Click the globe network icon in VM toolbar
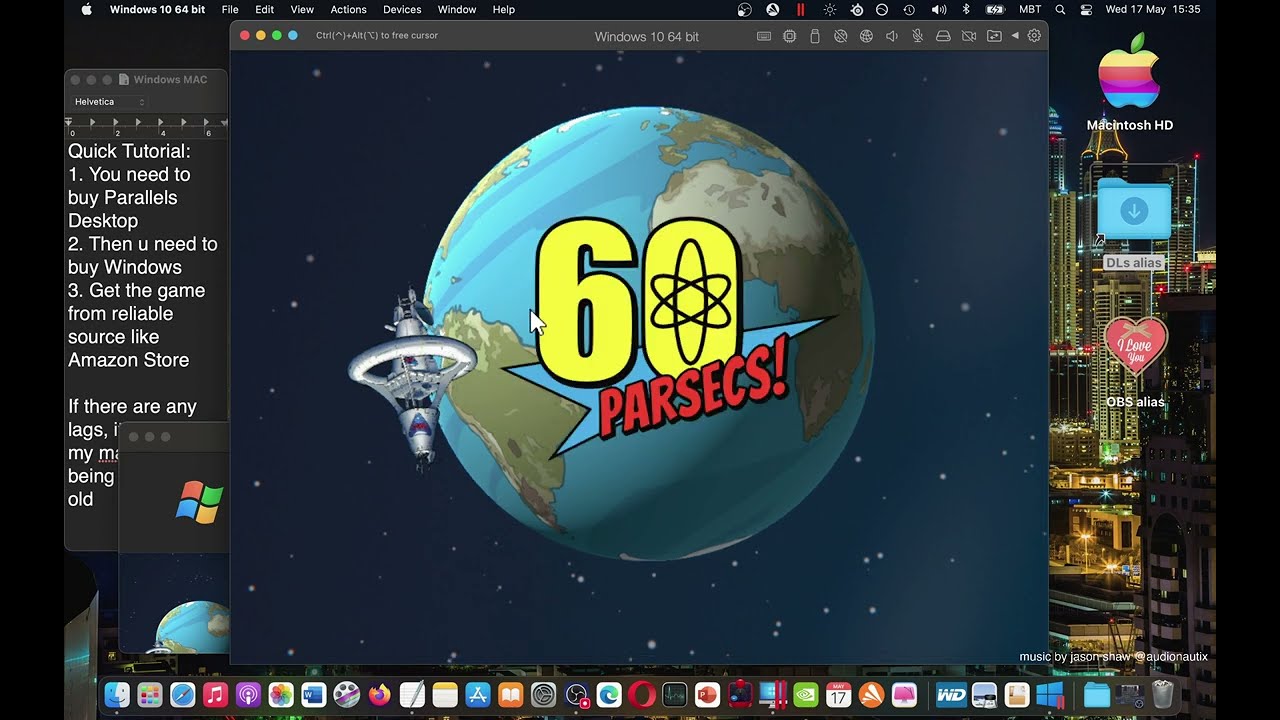Screen dimensions: 1280x720 866,36
